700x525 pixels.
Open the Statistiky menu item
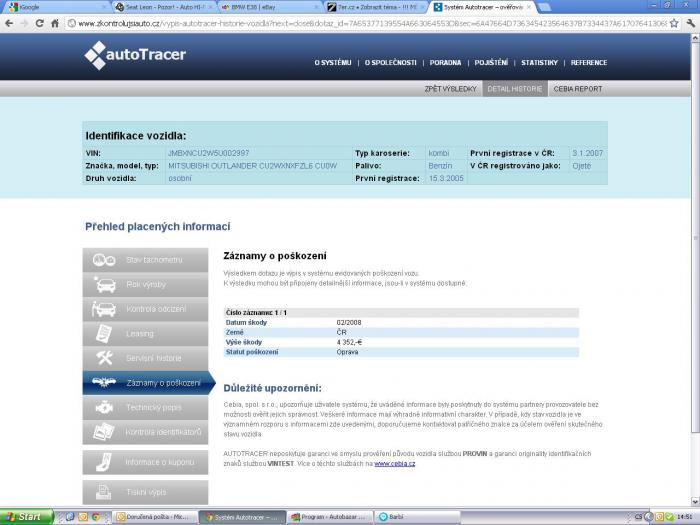pyautogui.click(x=539, y=63)
